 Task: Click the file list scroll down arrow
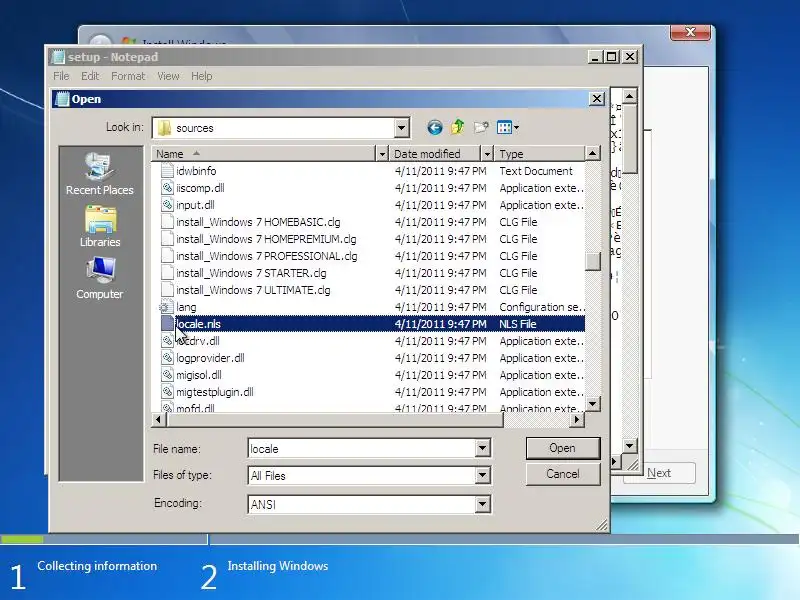coord(592,404)
